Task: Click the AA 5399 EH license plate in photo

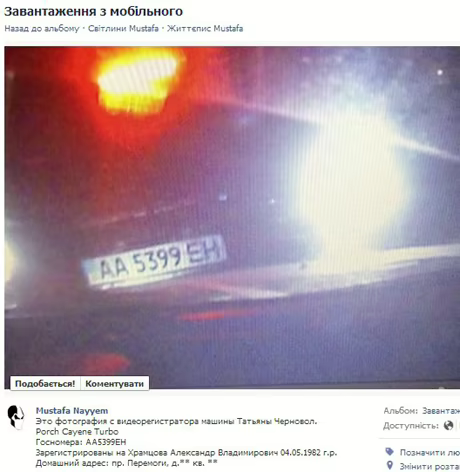Action: 154,261
